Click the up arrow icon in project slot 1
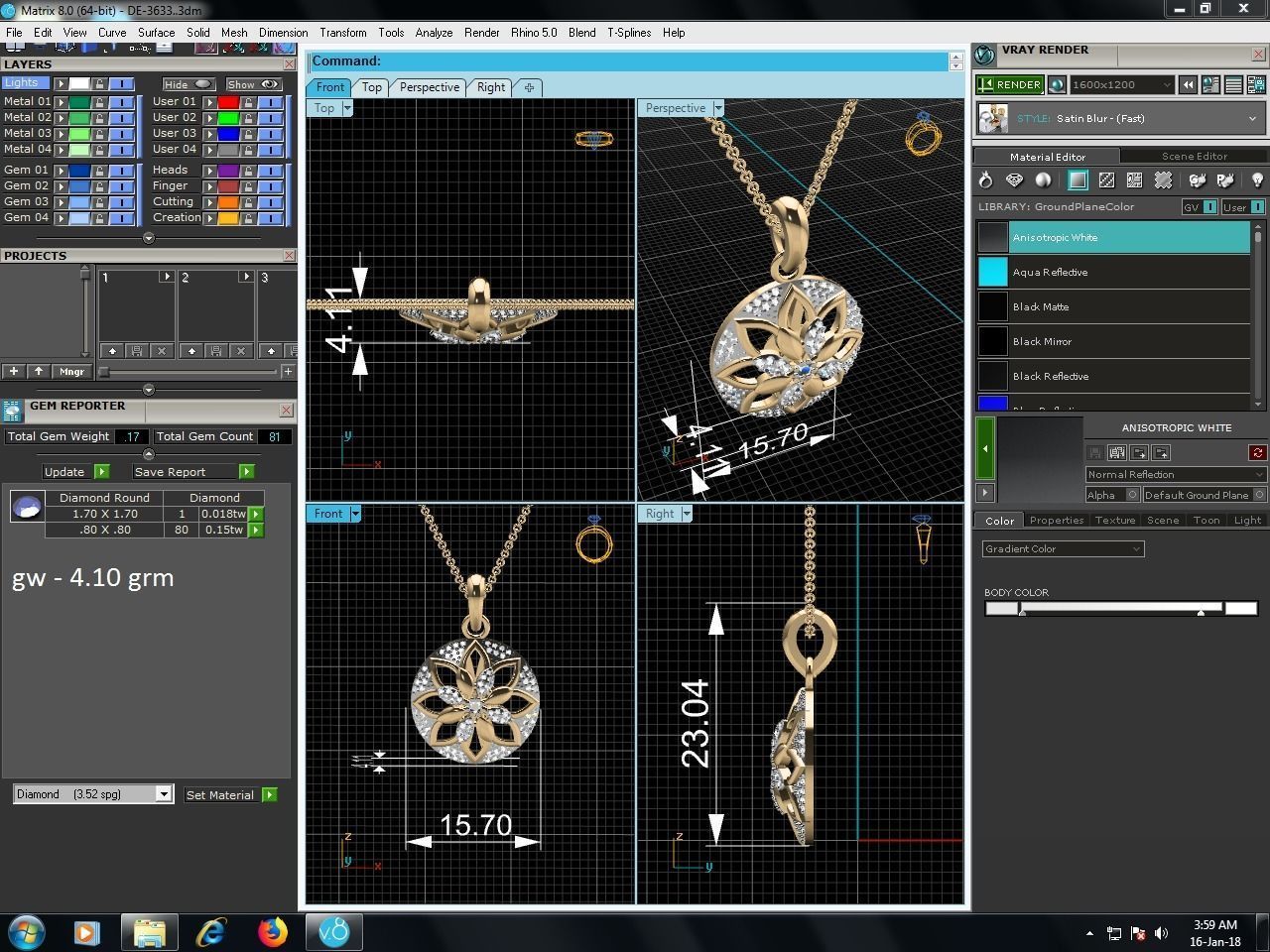The image size is (1270, 952). [112, 351]
